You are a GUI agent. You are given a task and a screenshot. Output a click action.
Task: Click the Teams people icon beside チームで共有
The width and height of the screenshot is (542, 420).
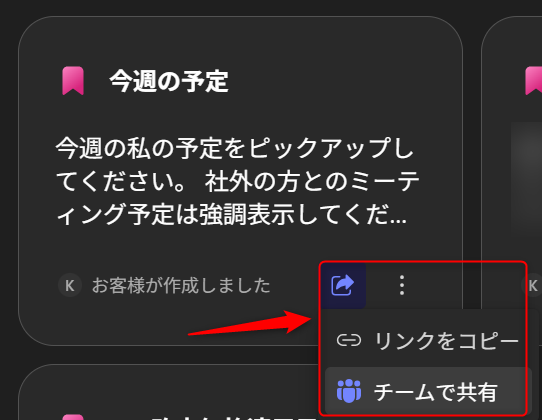(x=349, y=391)
